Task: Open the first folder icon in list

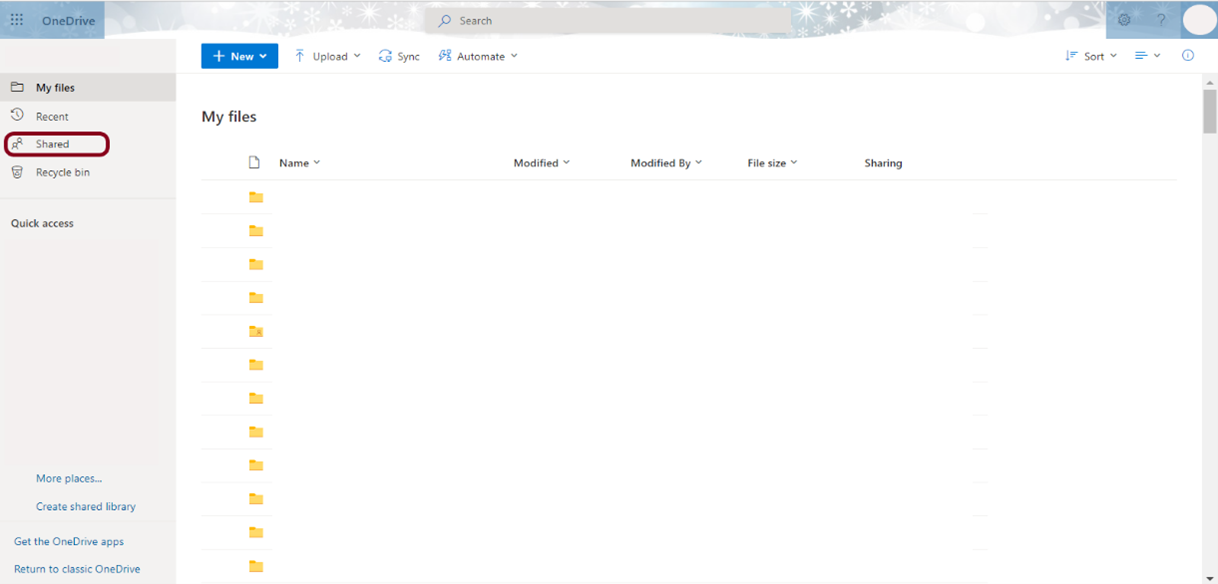Action: pyautogui.click(x=256, y=198)
